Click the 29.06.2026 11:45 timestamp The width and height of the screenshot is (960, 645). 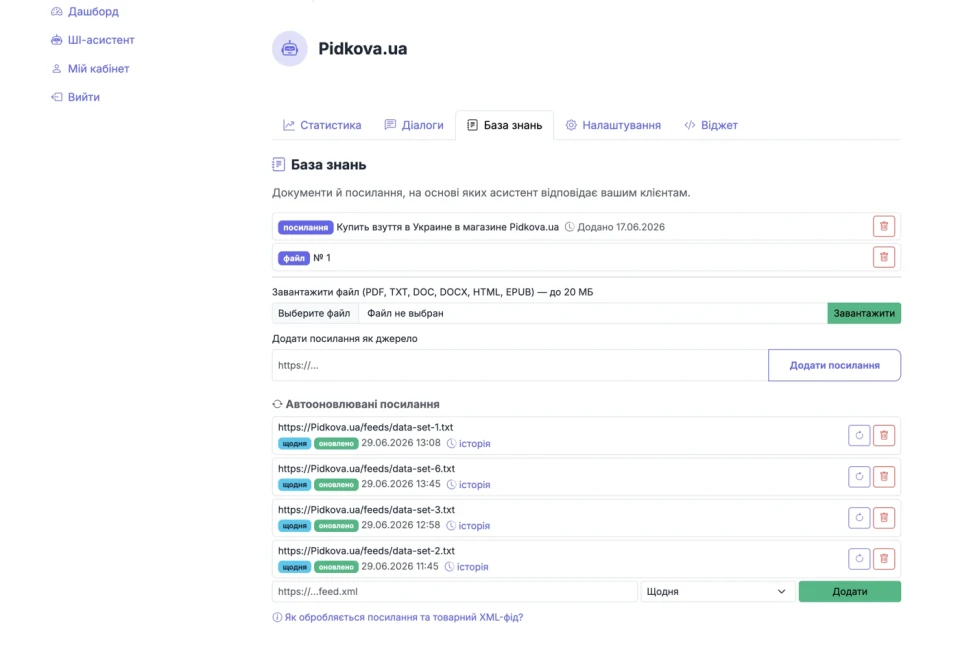tap(400, 566)
